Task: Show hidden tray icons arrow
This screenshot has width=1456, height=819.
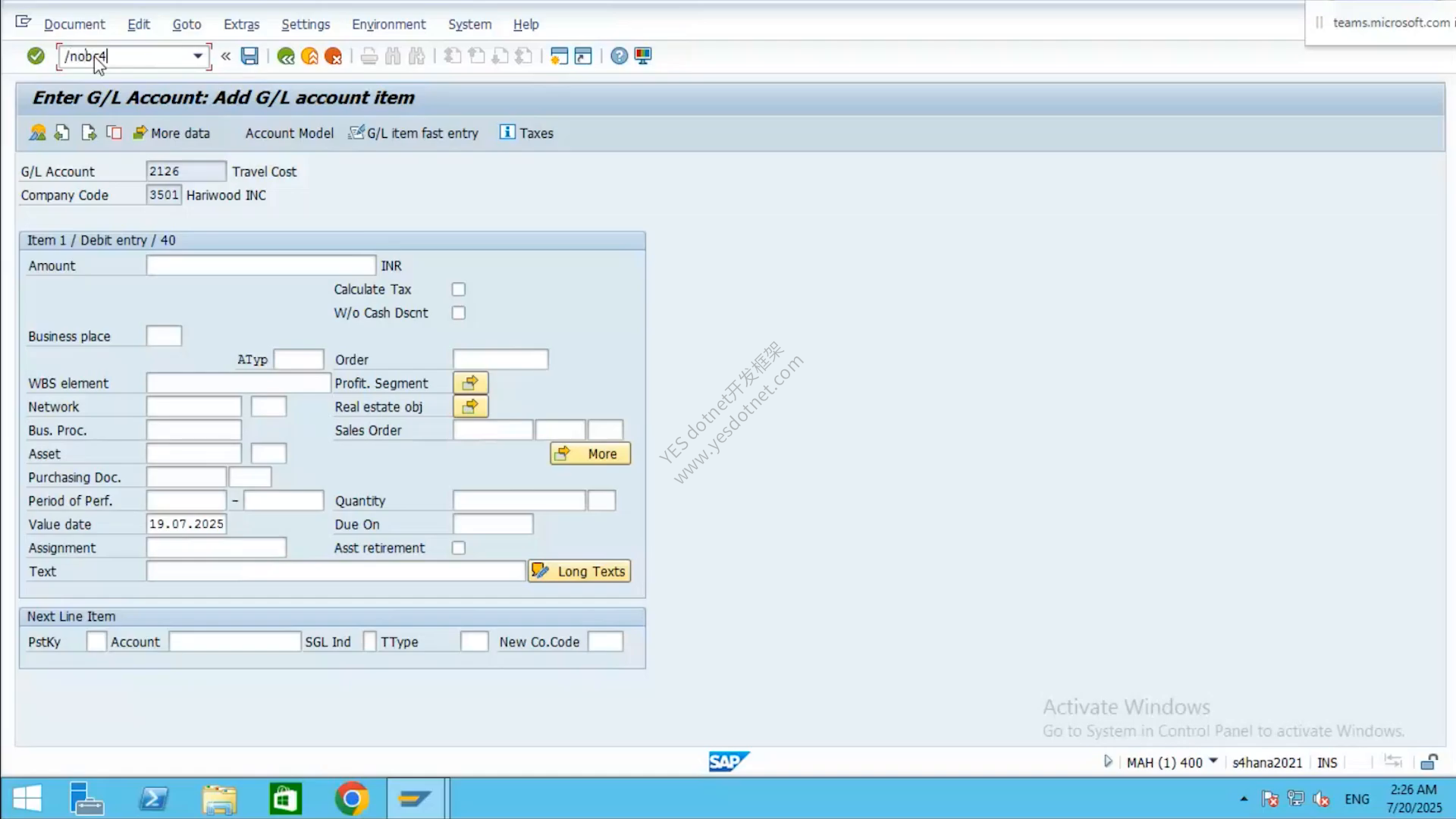Action: (x=1244, y=799)
